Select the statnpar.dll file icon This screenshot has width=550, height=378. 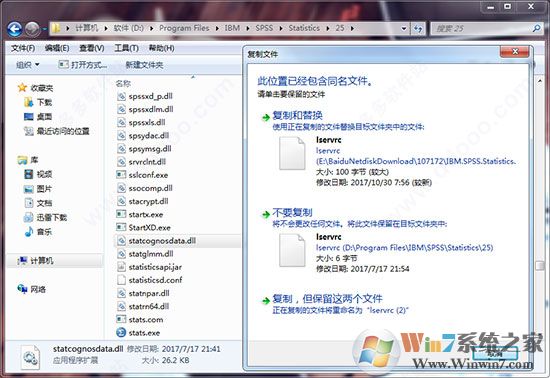pos(121,293)
